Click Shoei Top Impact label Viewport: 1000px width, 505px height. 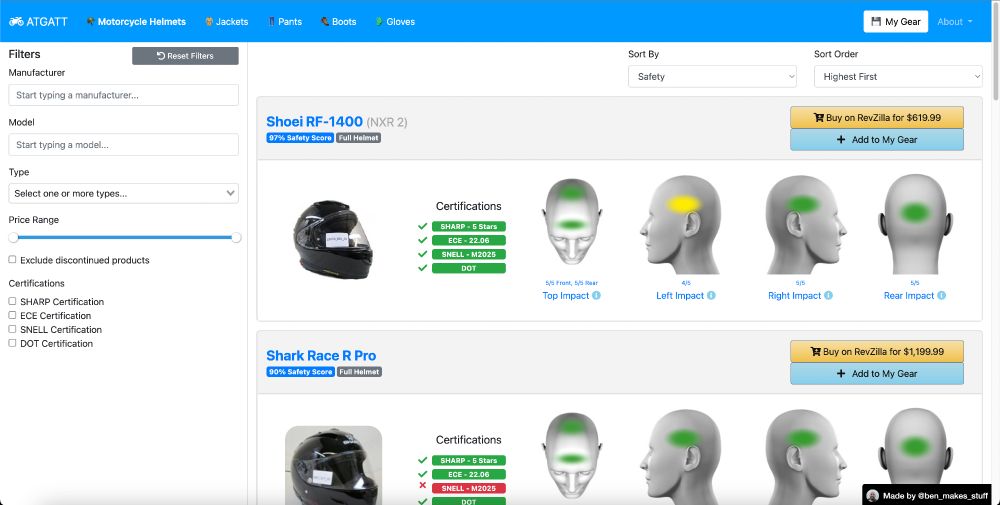[566, 295]
